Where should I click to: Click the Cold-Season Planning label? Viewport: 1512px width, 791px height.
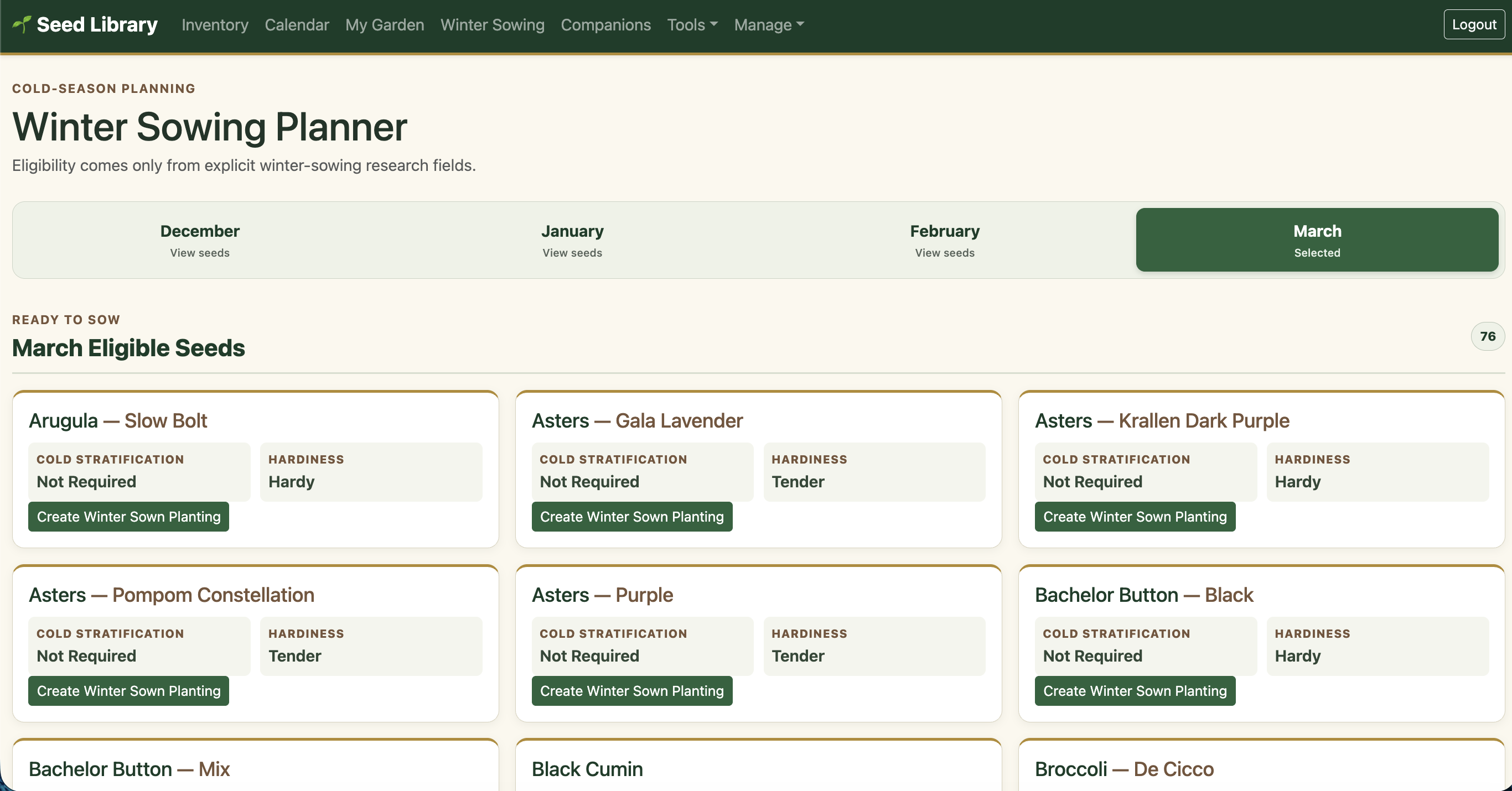[x=104, y=89]
